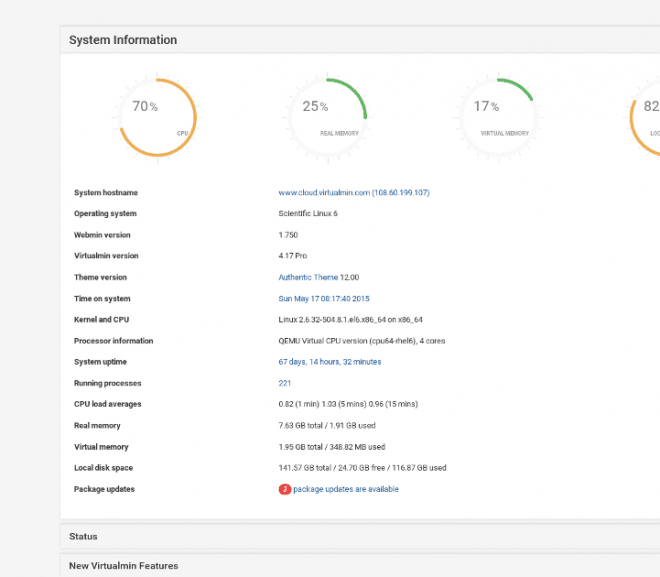Open the www.cloud.virtualmin.com hostname link
660x577 pixels.
[354, 193]
